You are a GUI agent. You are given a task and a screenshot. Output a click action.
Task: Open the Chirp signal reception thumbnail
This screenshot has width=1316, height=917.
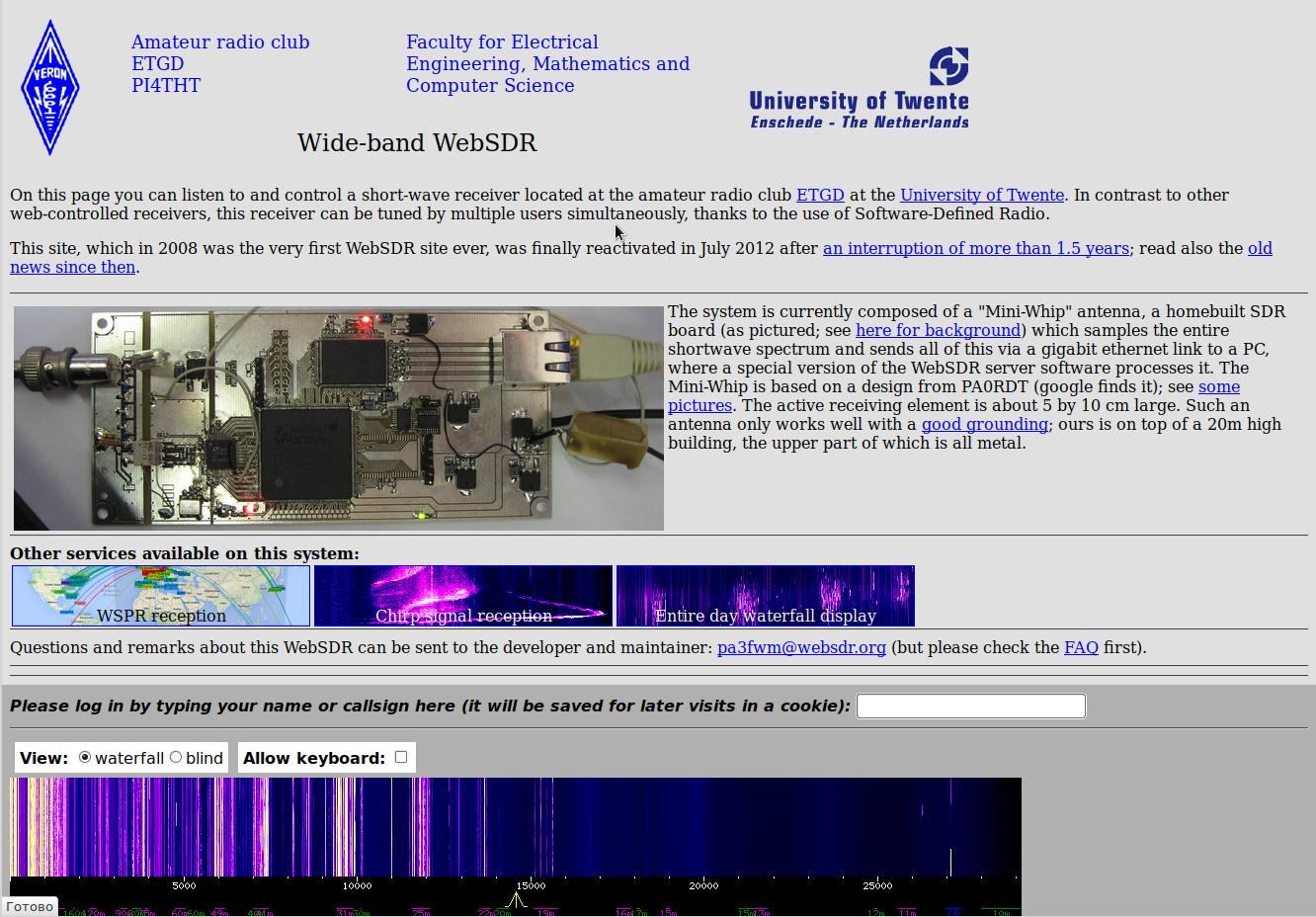463,596
